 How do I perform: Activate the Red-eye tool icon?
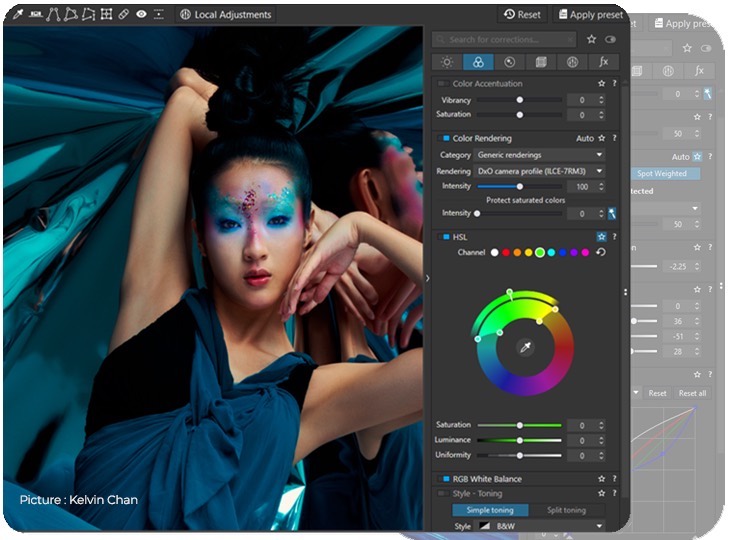point(141,14)
